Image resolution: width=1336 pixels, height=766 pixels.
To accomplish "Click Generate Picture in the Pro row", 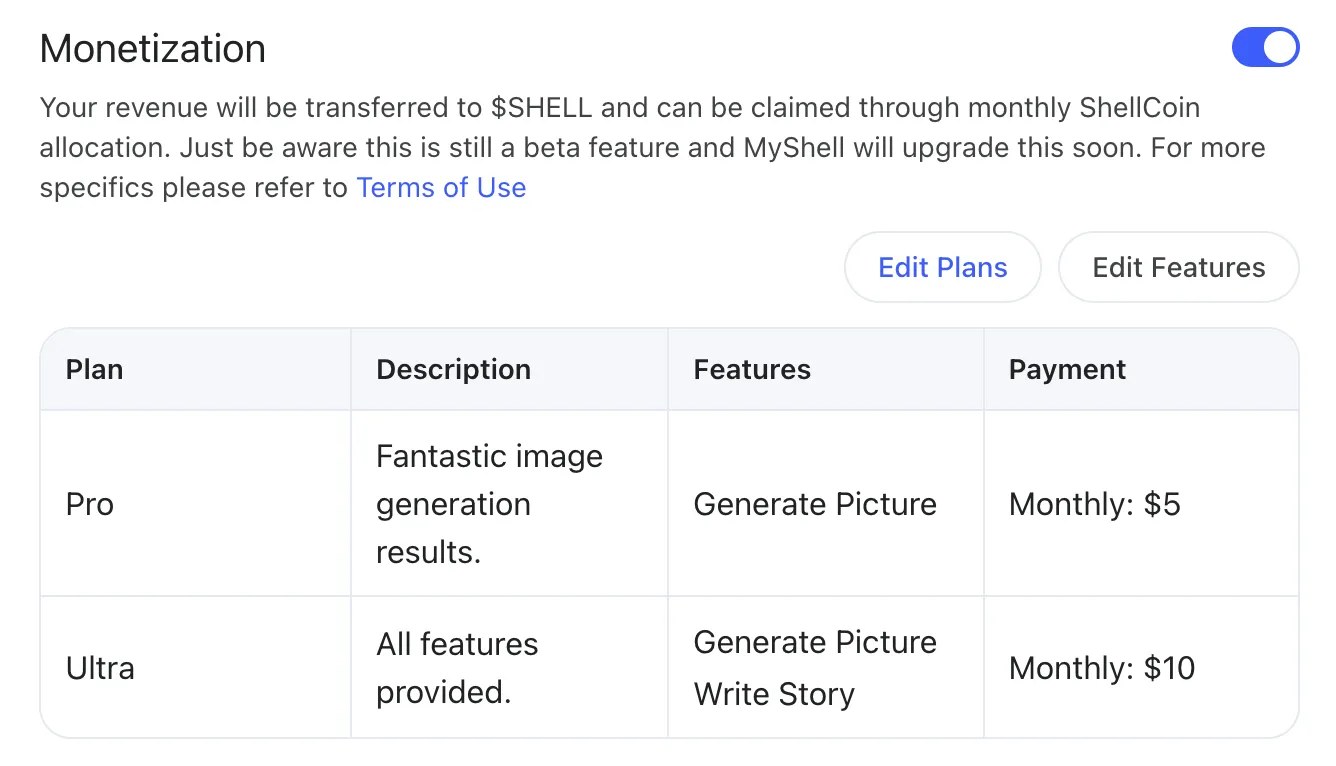I will pos(815,504).
